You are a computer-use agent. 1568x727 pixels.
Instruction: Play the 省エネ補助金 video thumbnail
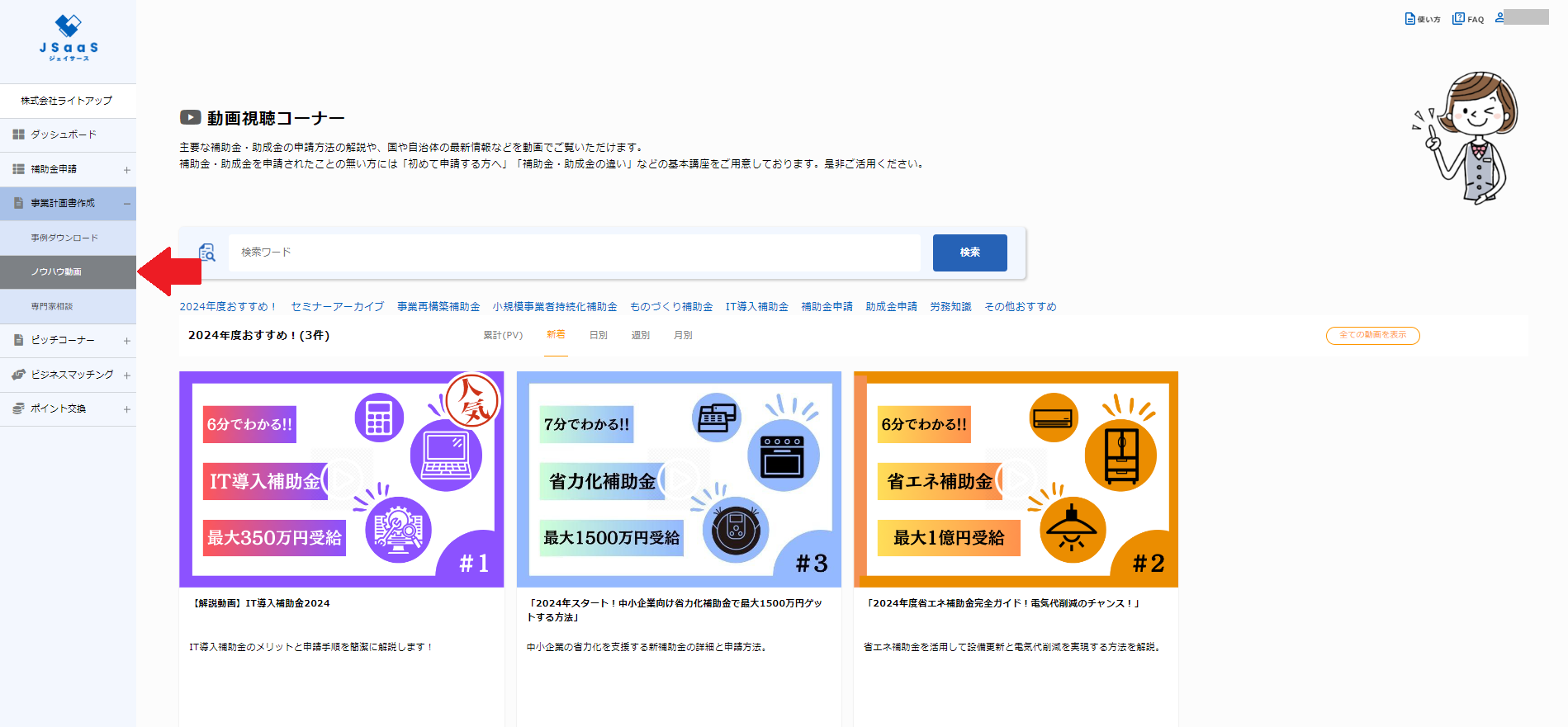click(x=1016, y=479)
